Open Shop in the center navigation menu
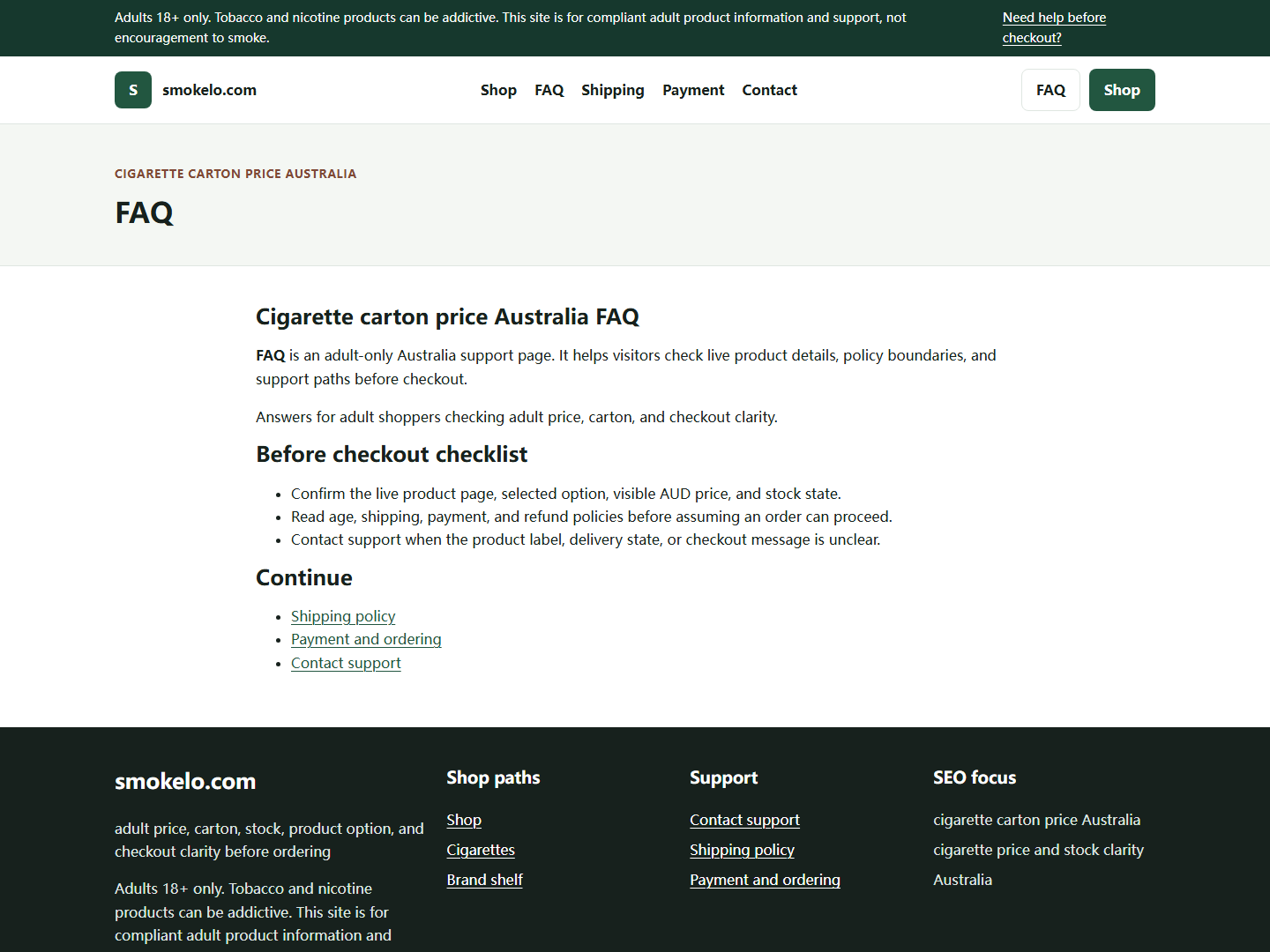The width and height of the screenshot is (1270, 952). point(498,90)
